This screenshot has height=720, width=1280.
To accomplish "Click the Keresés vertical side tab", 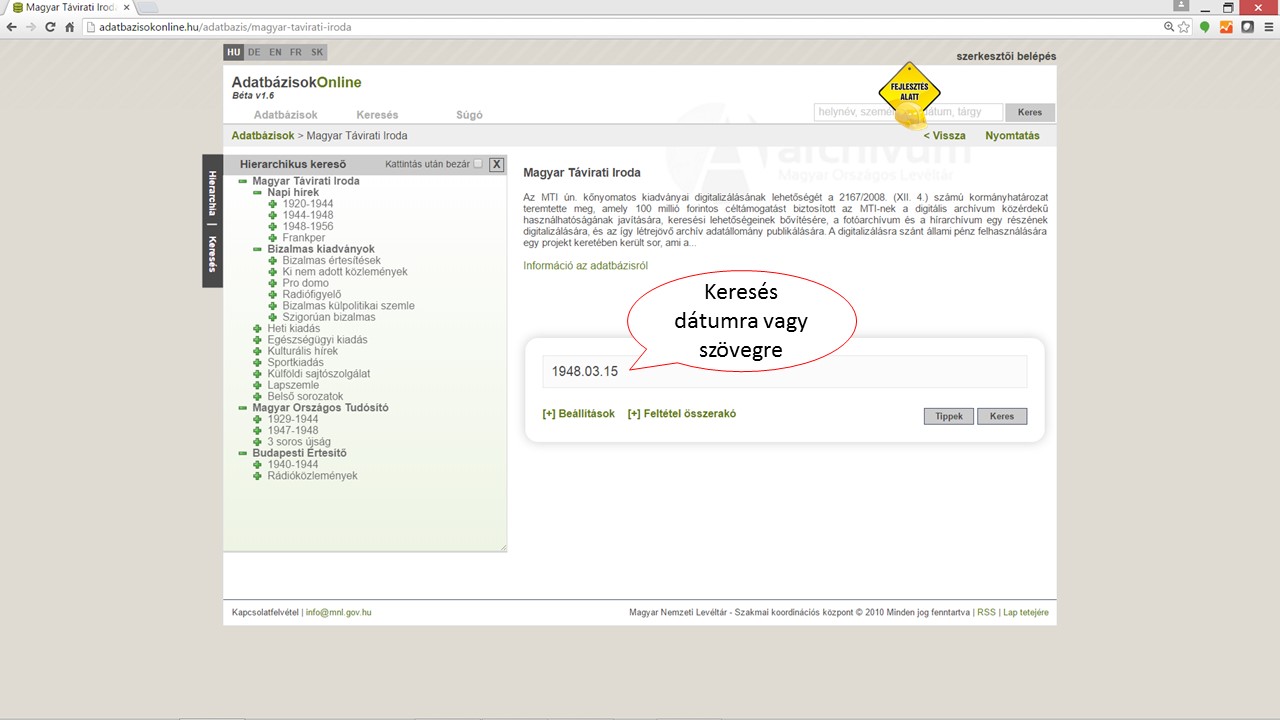I will point(212,253).
